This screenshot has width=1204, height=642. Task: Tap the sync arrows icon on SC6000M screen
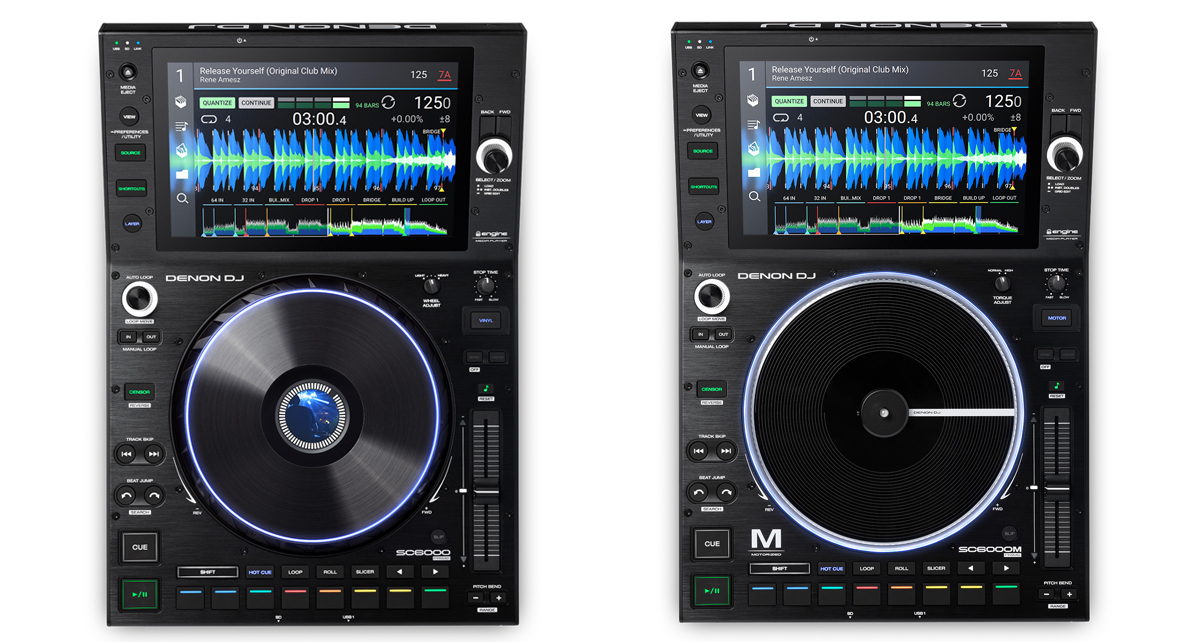point(960,101)
